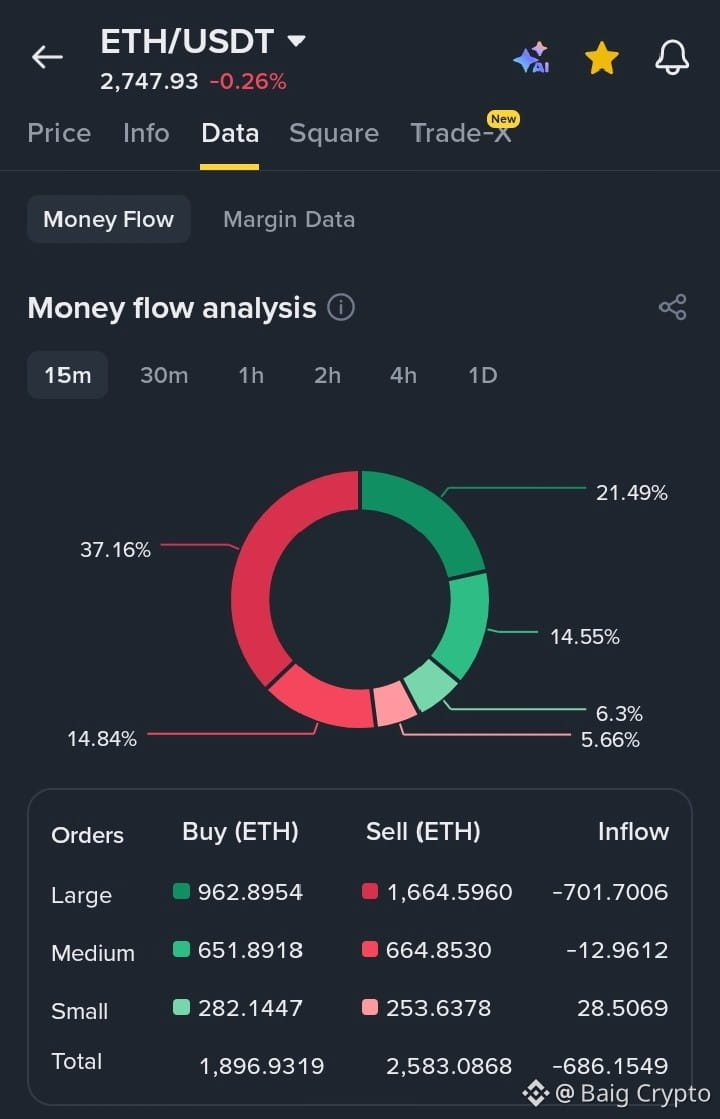Image resolution: width=720 pixels, height=1119 pixels.
Task: Open price alerts bell icon
Action: tap(672, 57)
